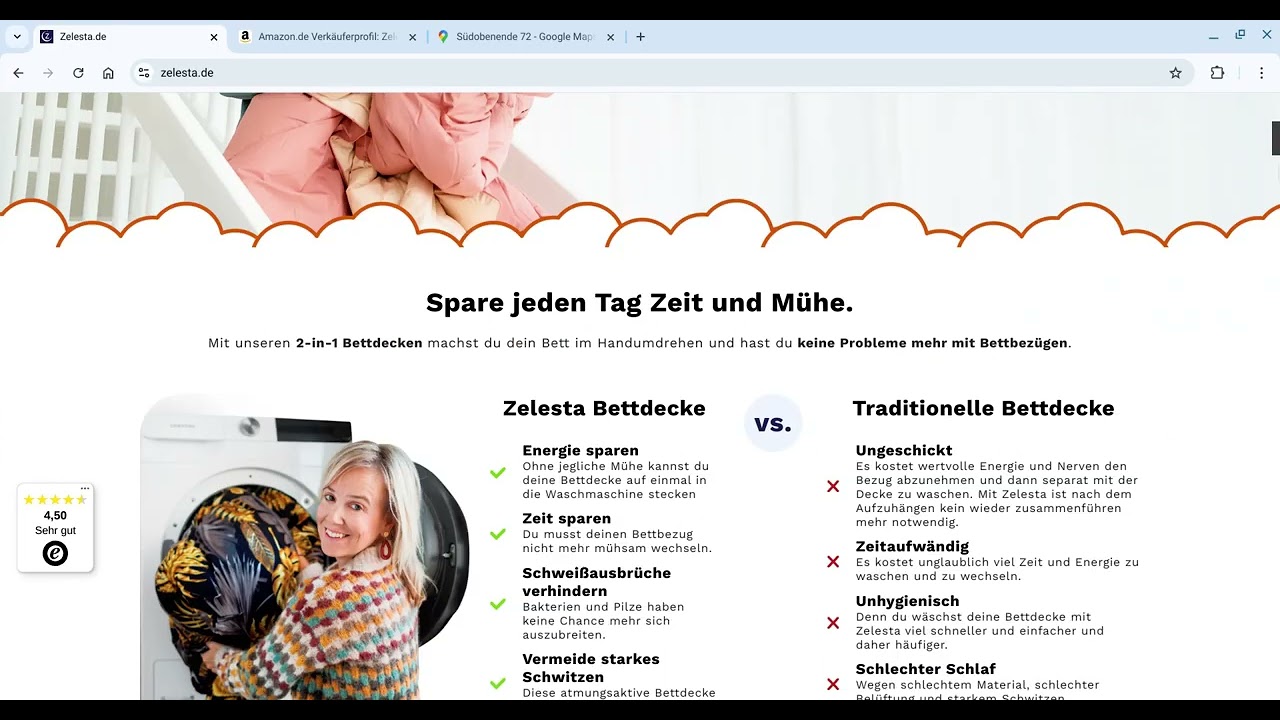Open the Chrome three-dot menu

1260,73
